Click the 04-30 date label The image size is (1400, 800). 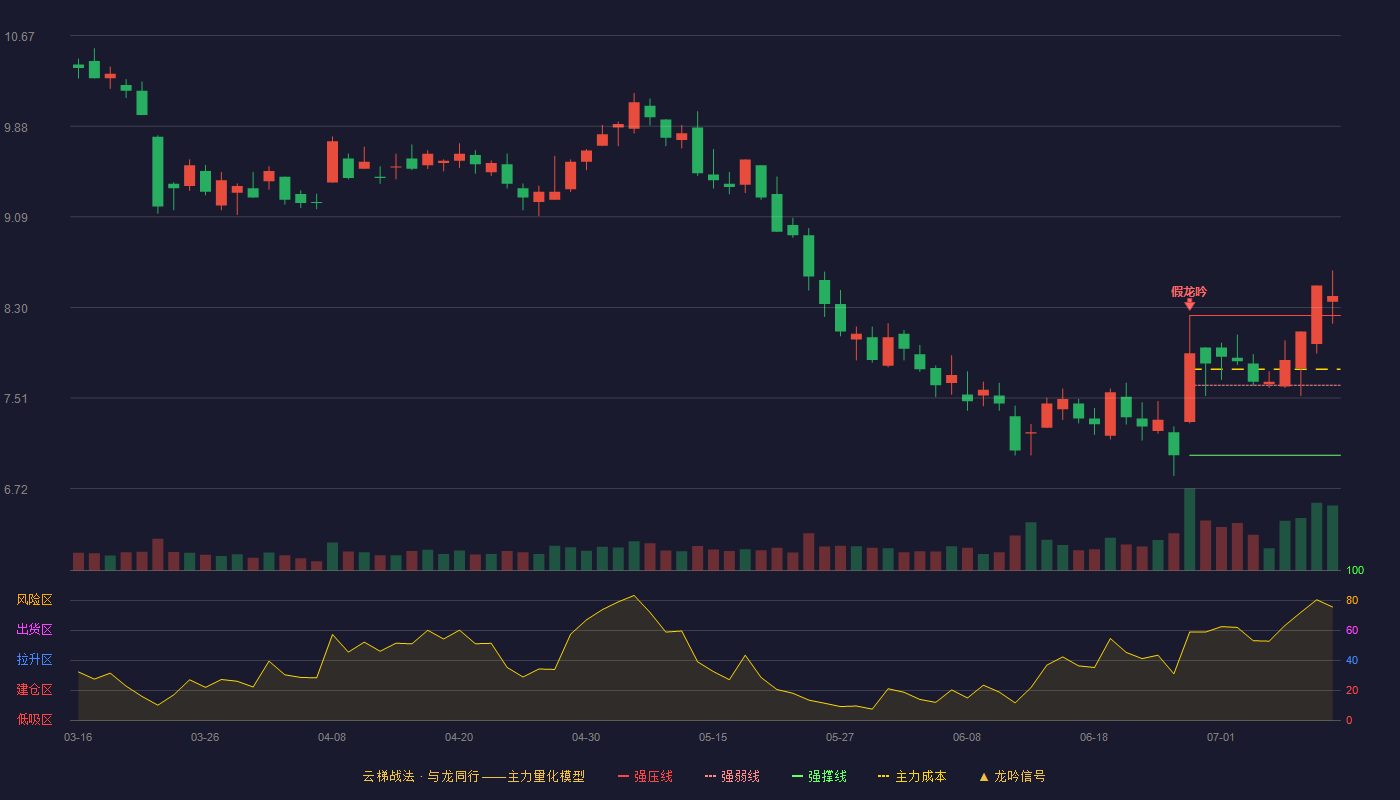click(586, 737)
